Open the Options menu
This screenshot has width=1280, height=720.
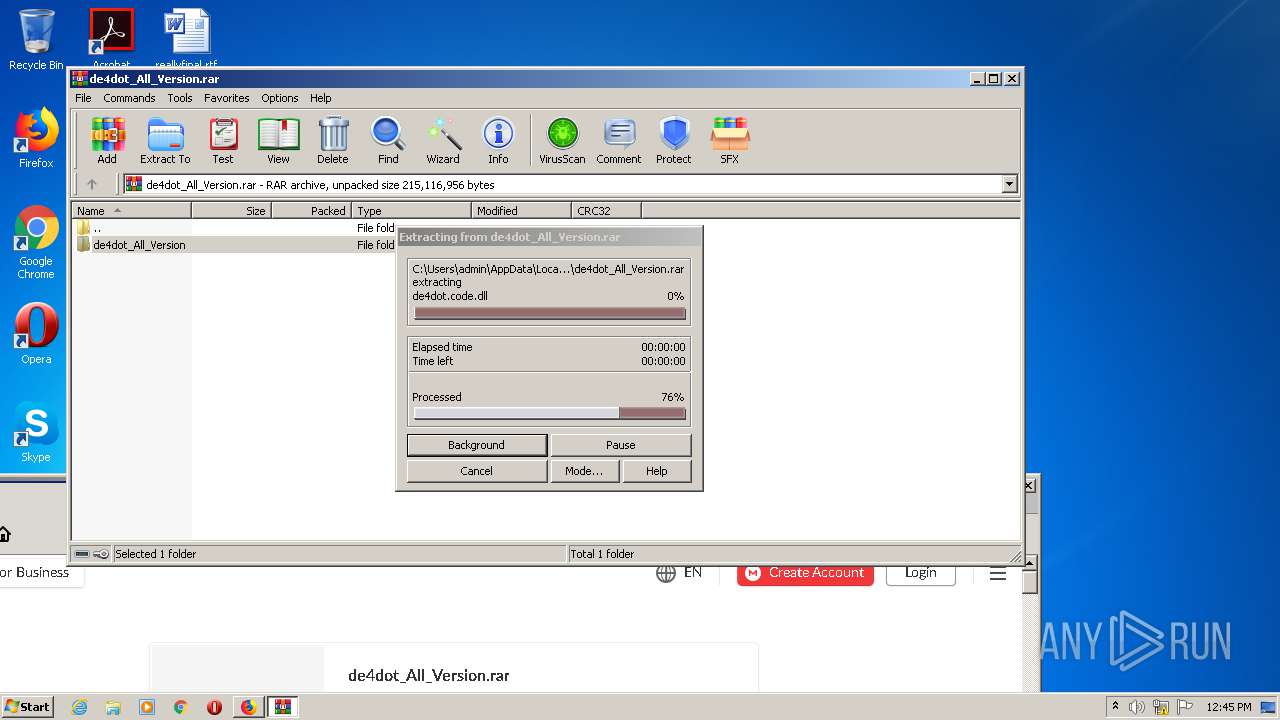point(280,98)
